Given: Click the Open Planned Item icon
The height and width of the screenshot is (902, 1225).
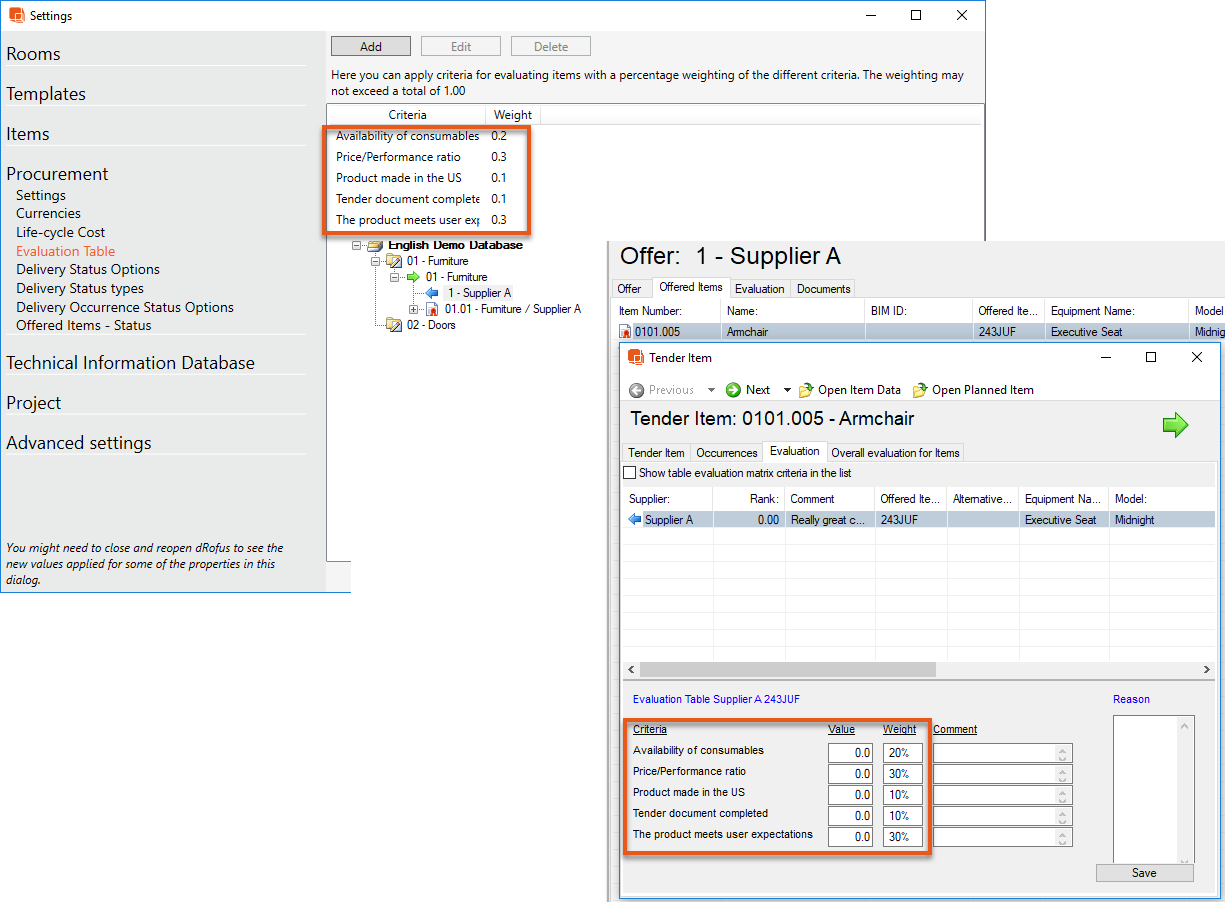Looking at the screenshot, I should [919, 390].
